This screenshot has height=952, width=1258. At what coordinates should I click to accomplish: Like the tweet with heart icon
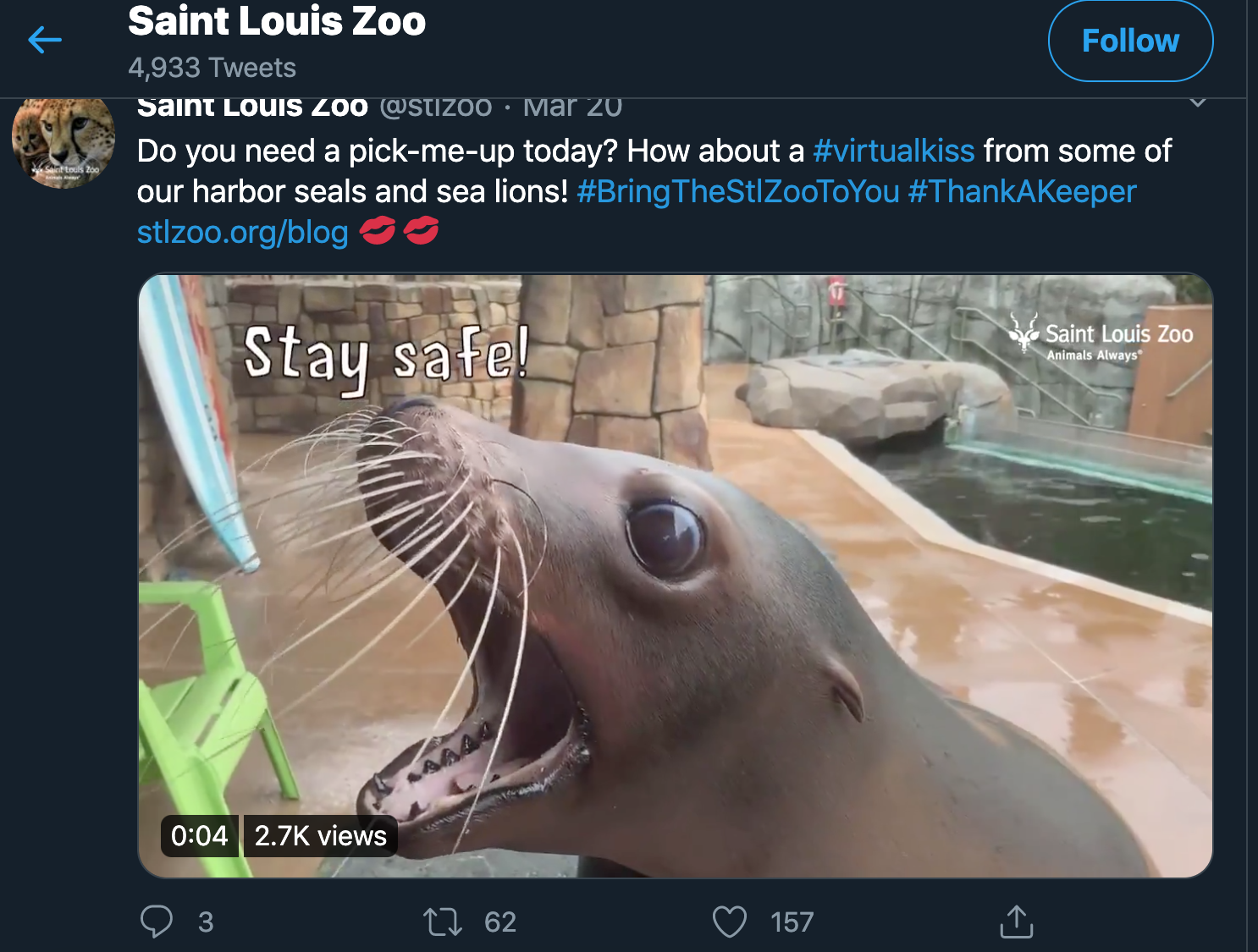(730, 922)
